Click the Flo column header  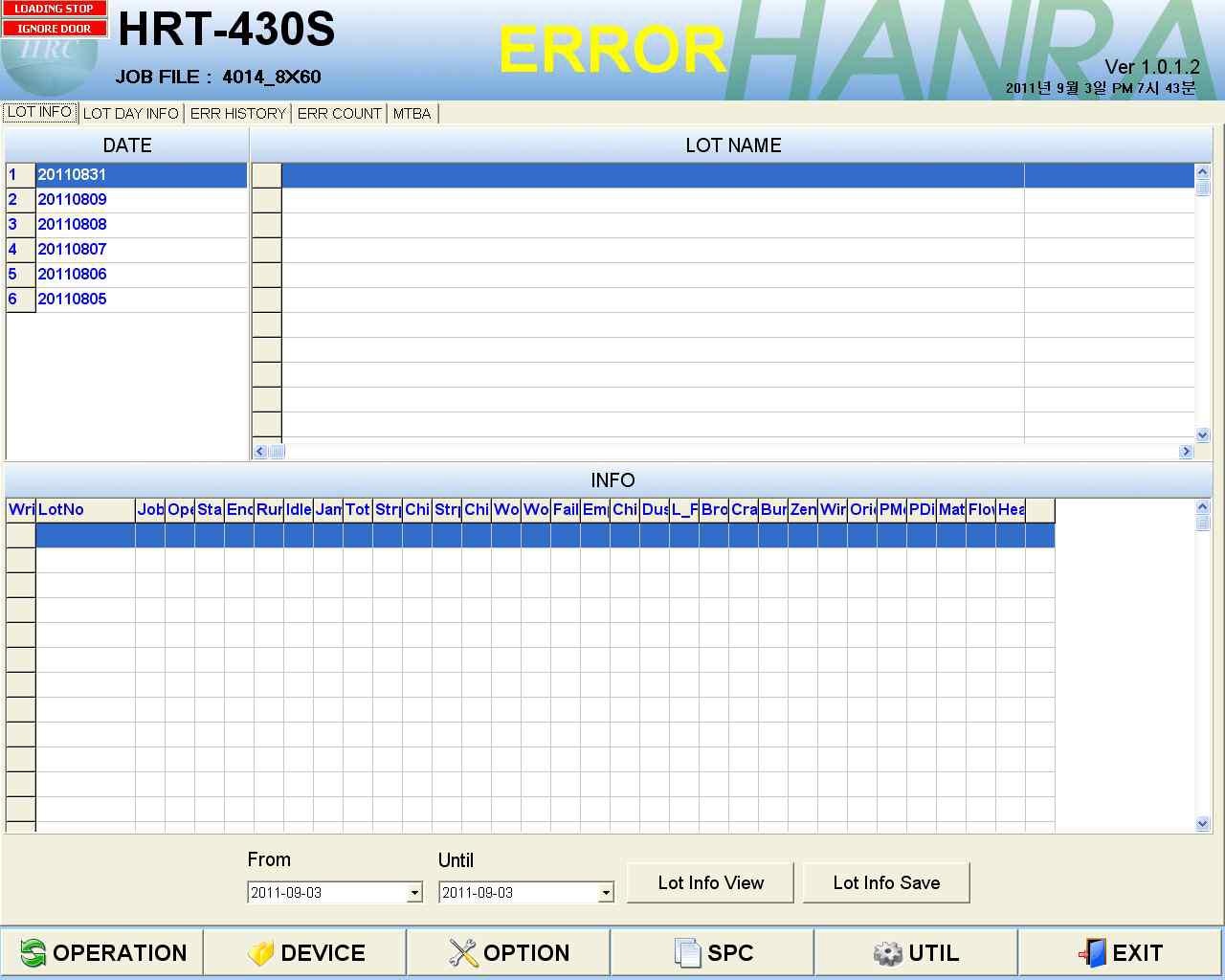[x=981, y=510]
